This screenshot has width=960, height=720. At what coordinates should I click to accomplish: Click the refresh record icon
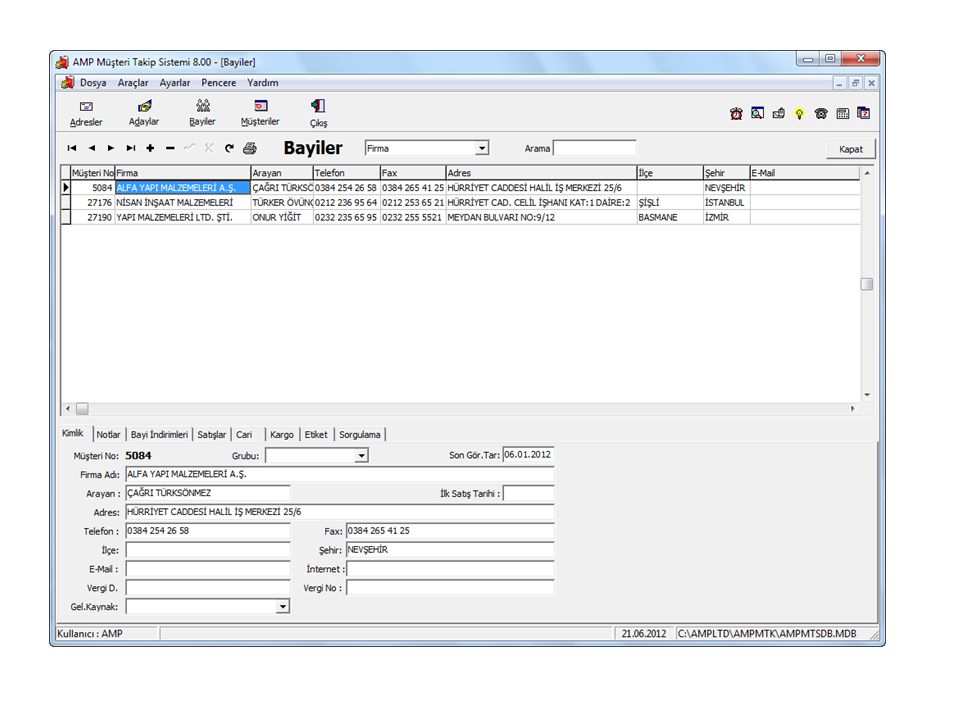coord(229,148)
